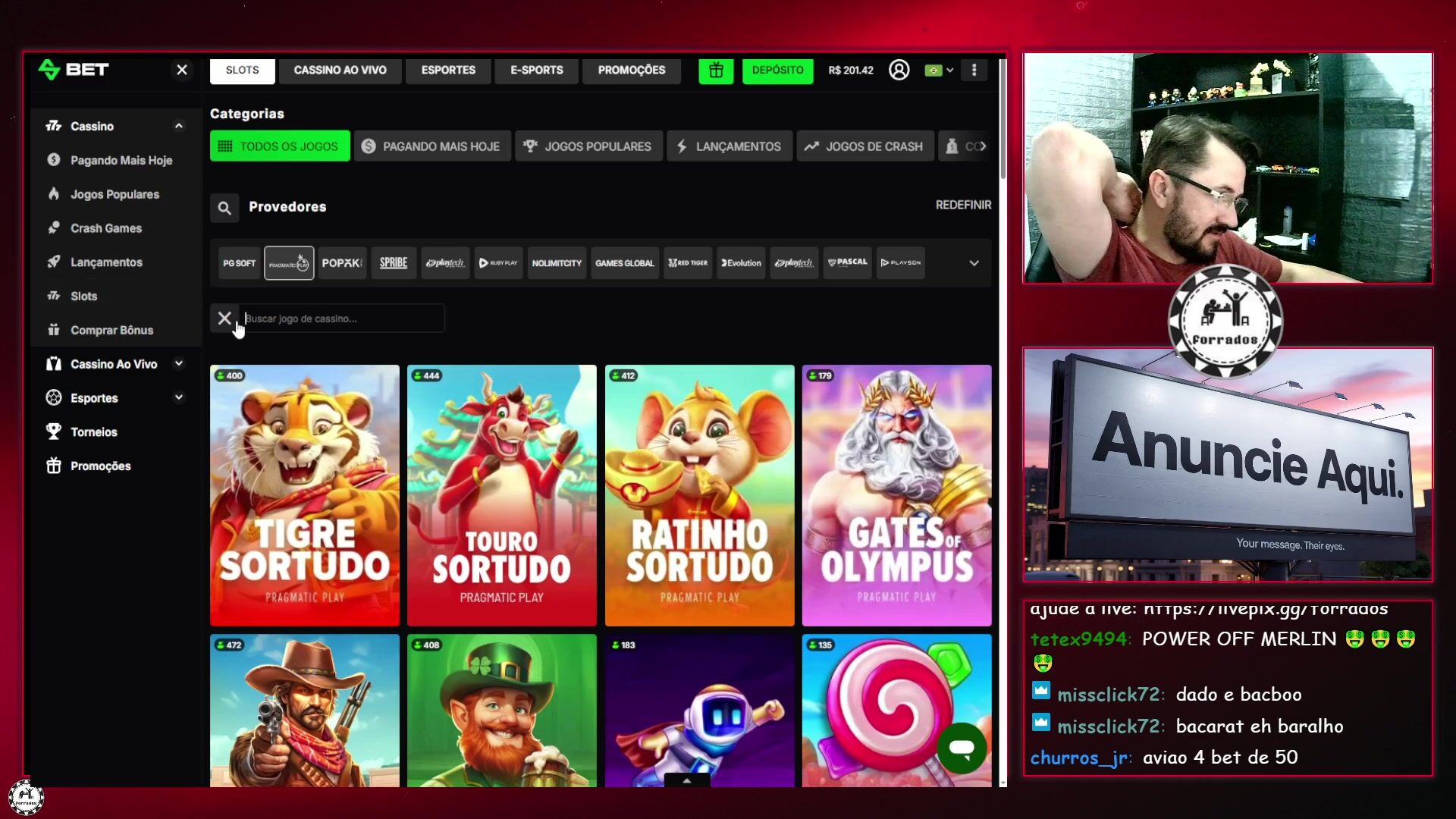
Task: Toggle the Pragmatic Play provider filter
Action: [x=289, y=263]
